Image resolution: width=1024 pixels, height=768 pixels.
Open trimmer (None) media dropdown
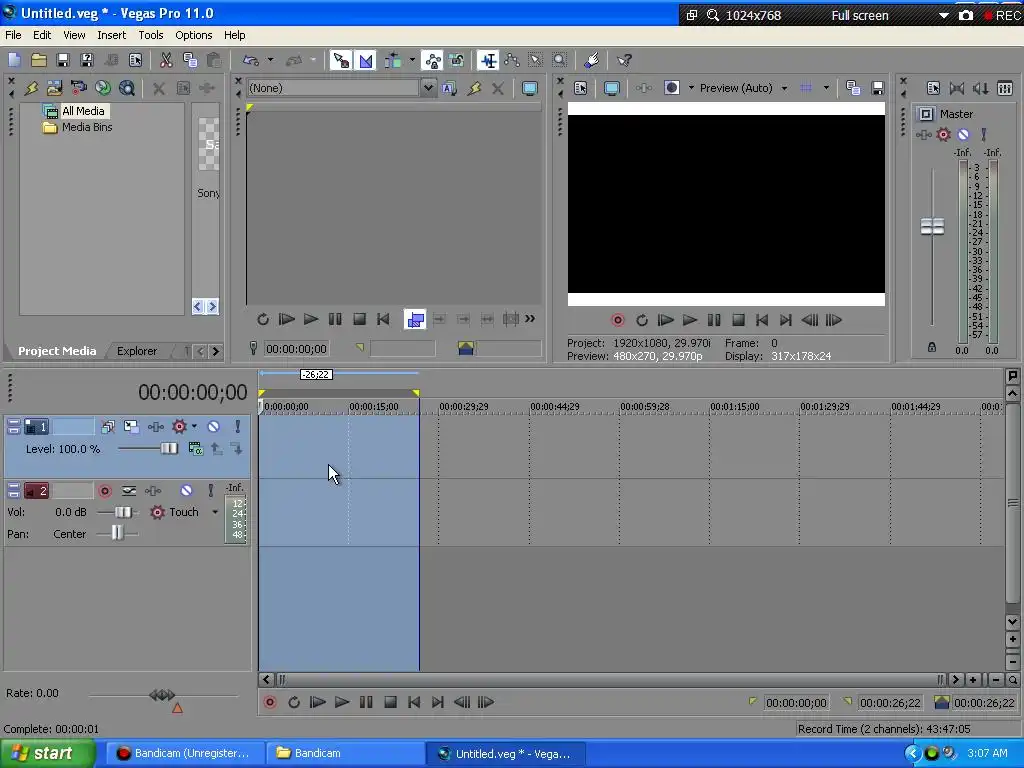click(x=428, y=88)
